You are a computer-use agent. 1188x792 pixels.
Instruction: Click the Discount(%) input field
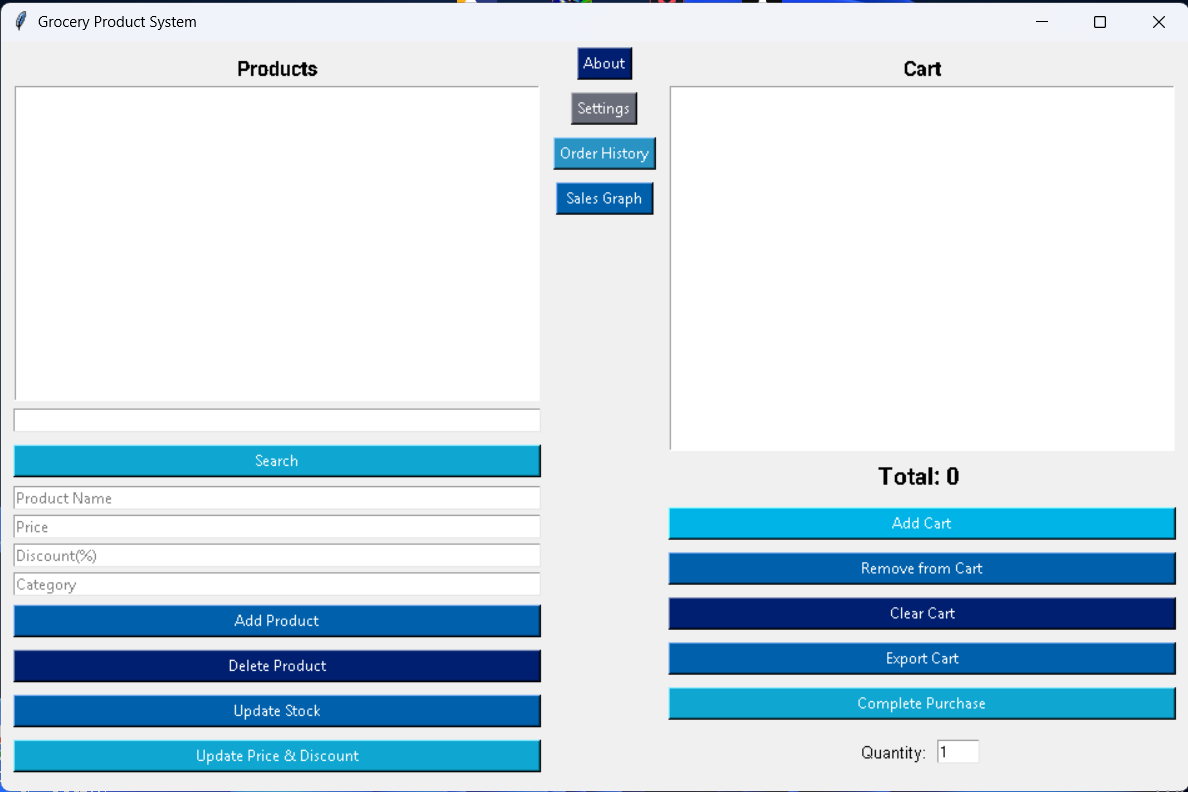pyautogui.click(x=276, y=556)
